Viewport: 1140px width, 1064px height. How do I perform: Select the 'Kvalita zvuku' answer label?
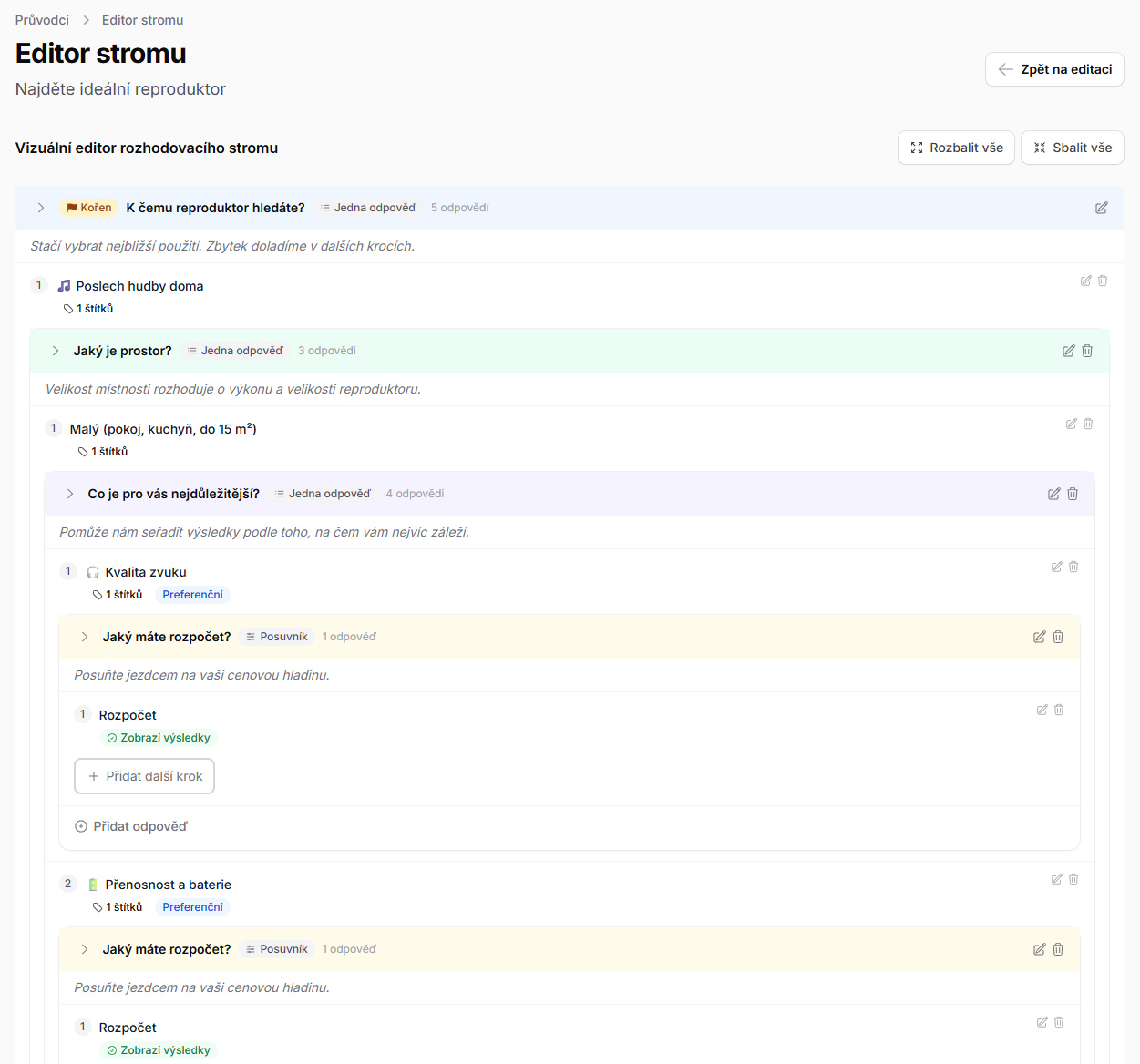click(146, 572)
